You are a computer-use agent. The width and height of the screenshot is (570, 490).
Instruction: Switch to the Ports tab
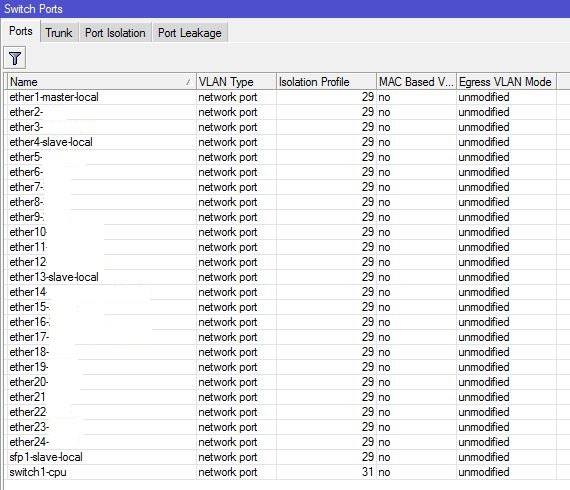21,31
